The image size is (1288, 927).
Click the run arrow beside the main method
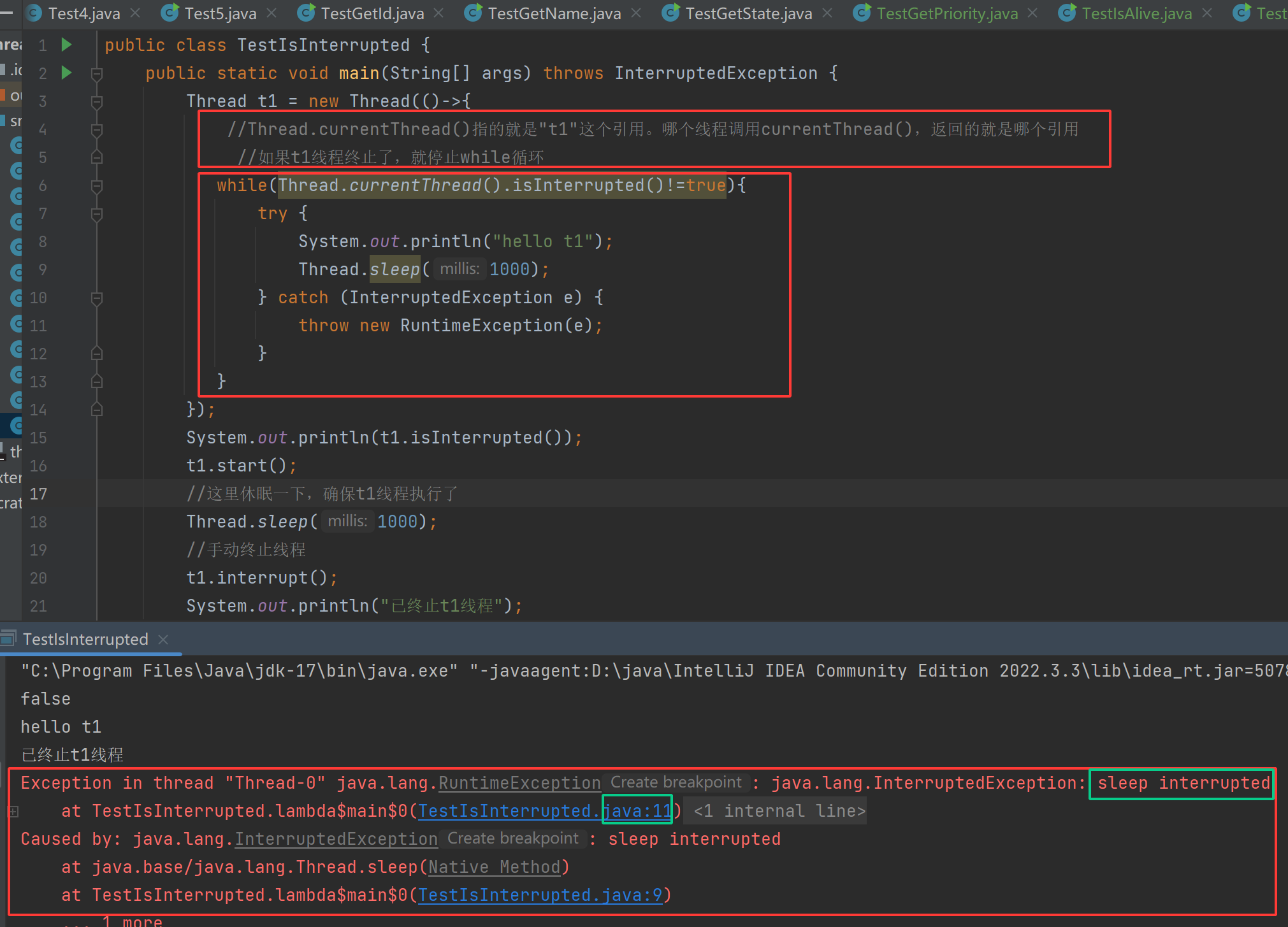click(66, 73)
